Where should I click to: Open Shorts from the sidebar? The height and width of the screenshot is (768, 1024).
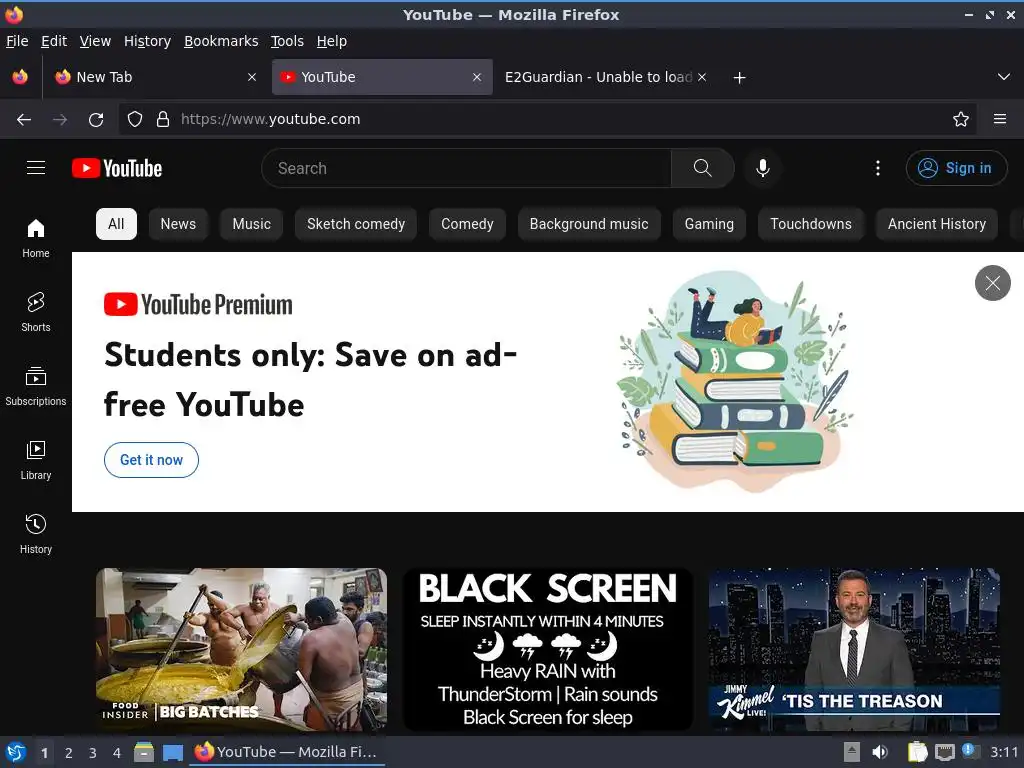coord(36,312)
